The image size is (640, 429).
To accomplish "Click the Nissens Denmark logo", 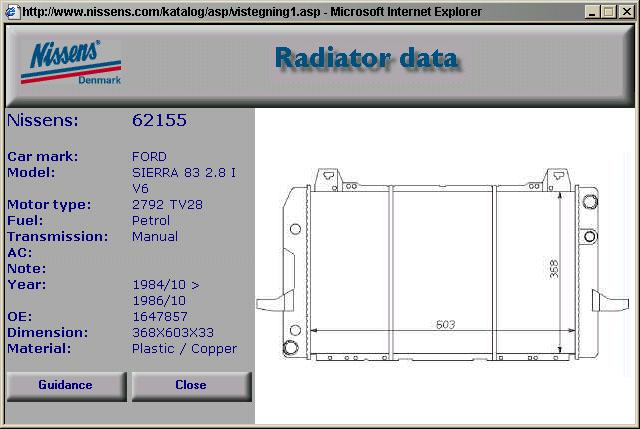I will [71, 62].
